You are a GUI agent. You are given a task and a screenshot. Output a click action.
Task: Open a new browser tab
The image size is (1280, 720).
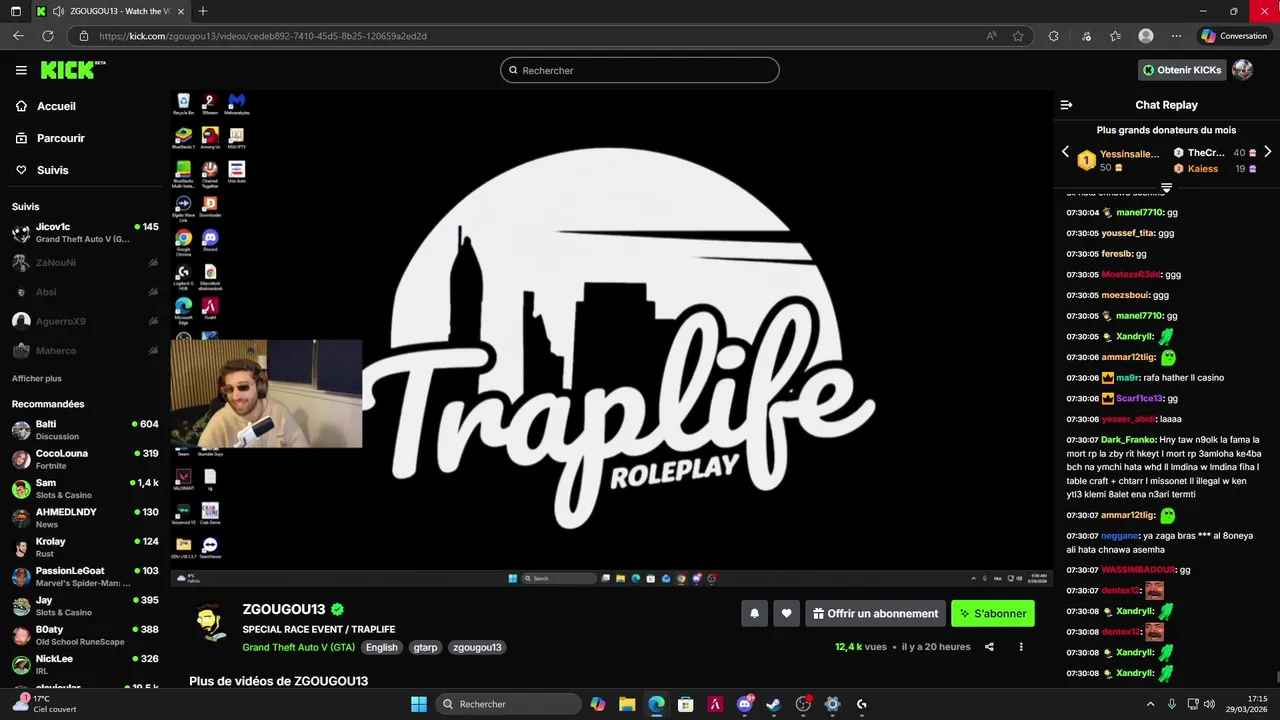coord(203,11)
